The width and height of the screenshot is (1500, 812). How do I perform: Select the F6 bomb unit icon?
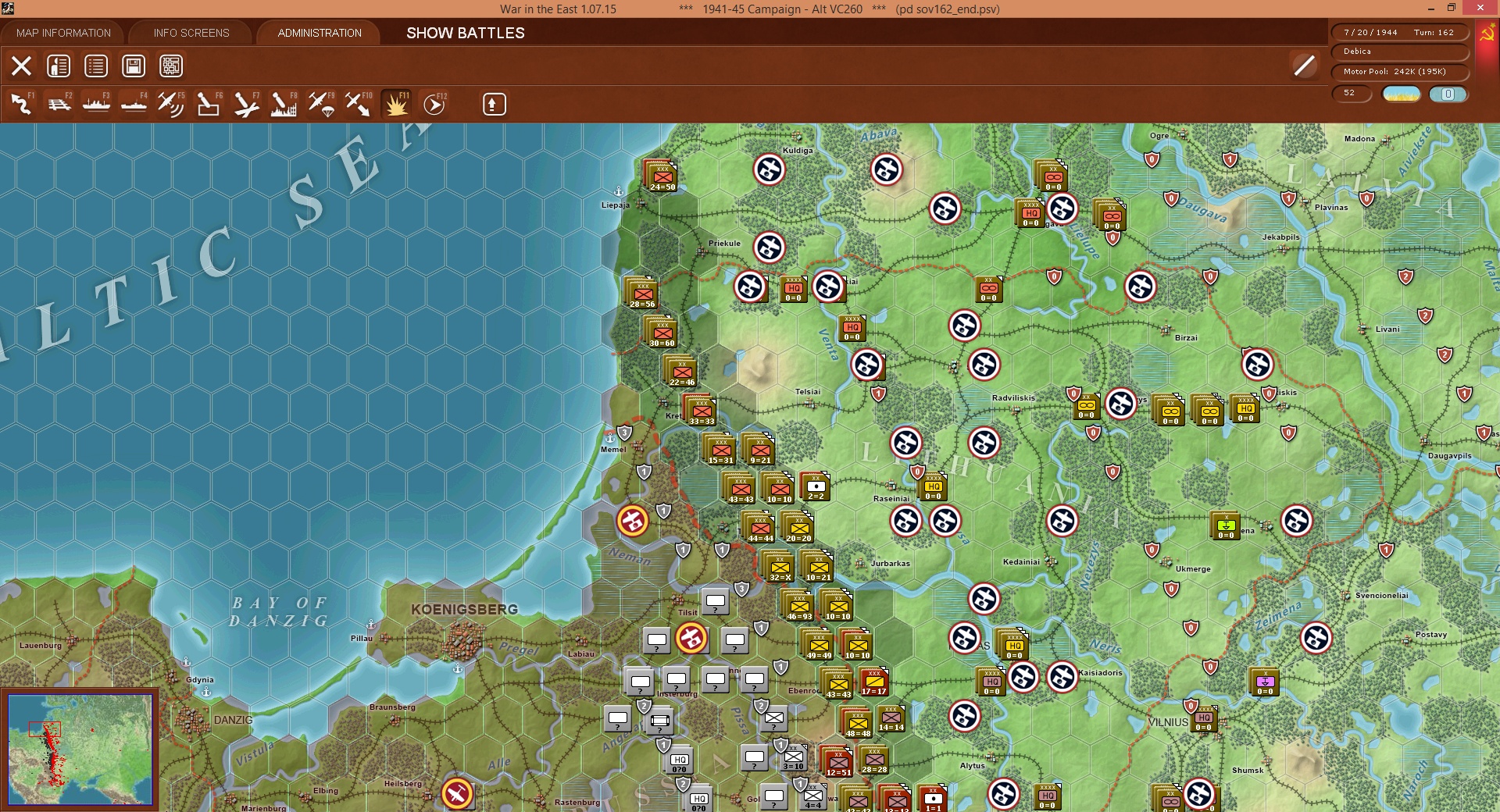[209, 104]
